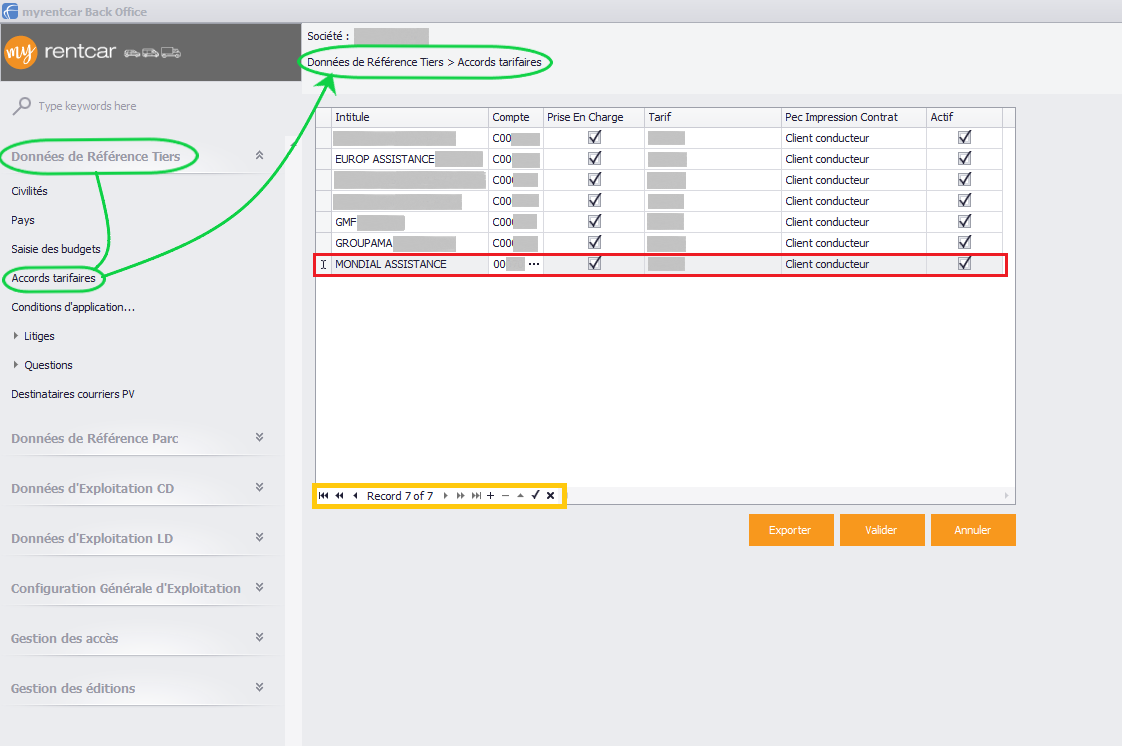Confirm edit with navigator checkmark
The height and width of the screenshot is (746, 1122).
[x=535, y=495]
